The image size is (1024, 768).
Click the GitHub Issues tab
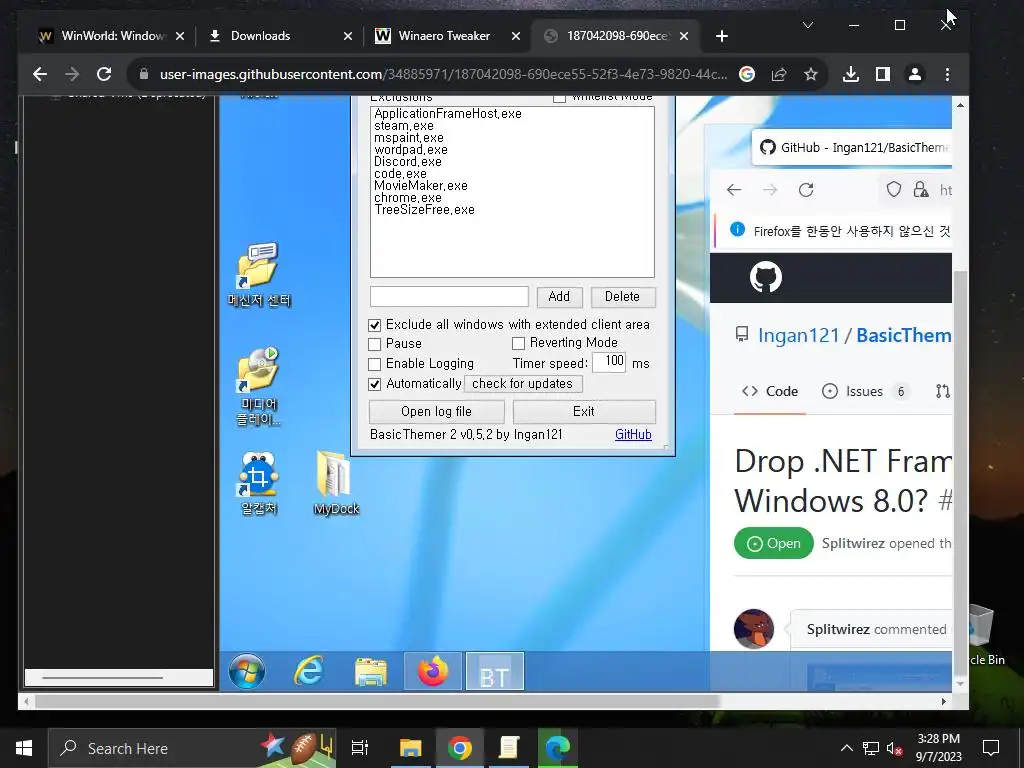click(x=865, y=391)
